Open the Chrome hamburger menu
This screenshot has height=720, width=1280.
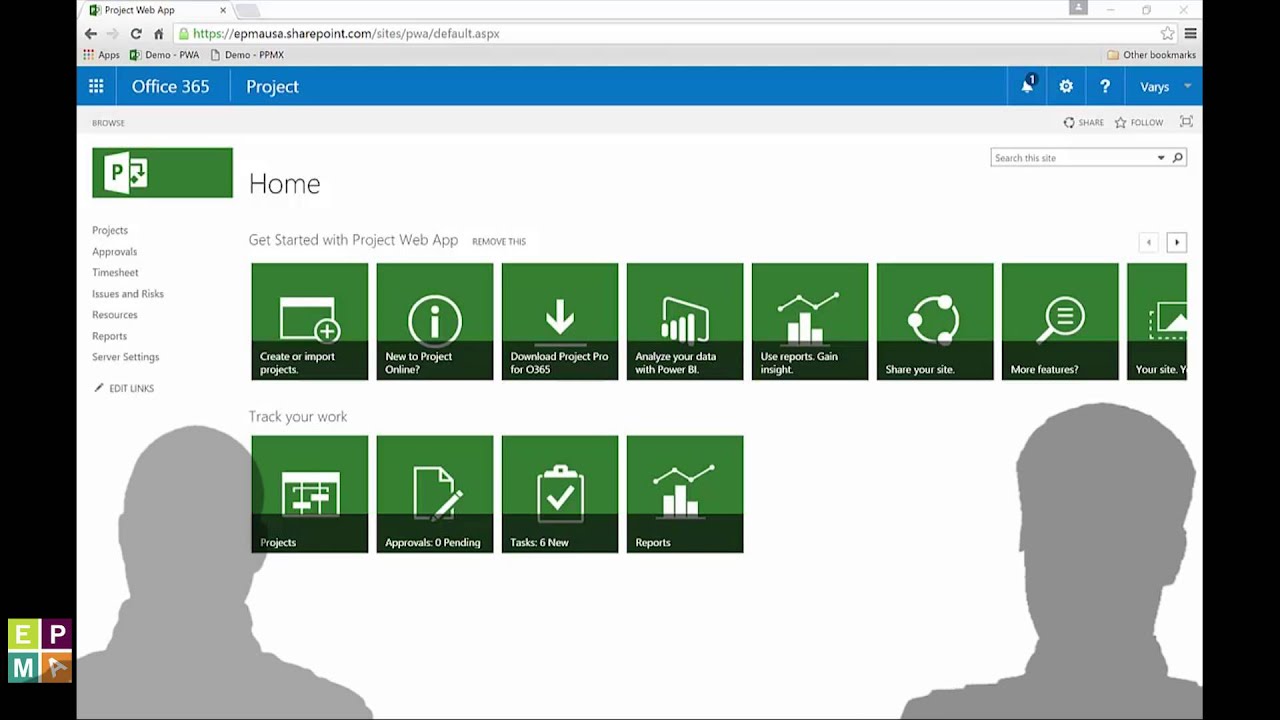pos(1190,33)
